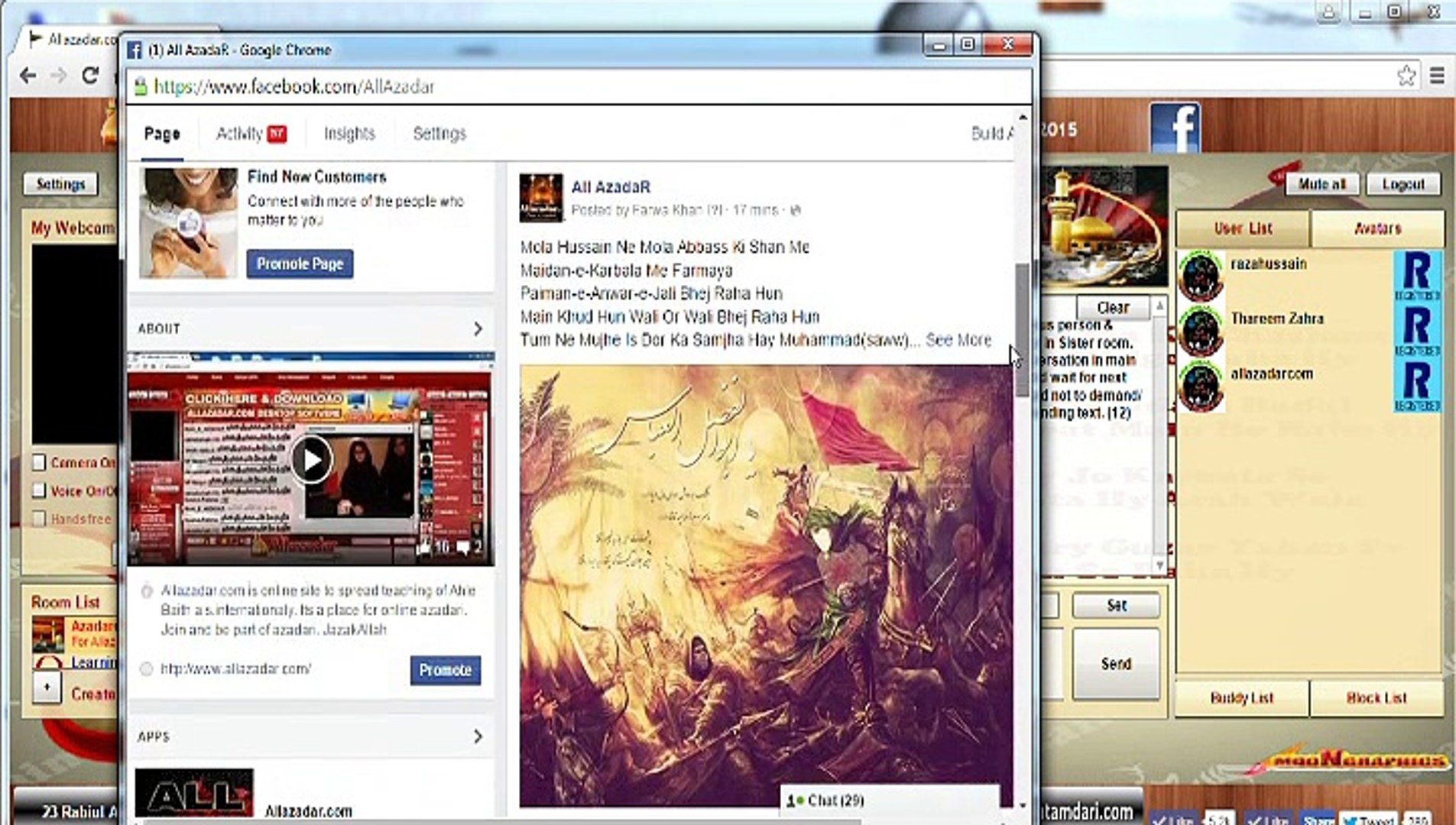Click the R registered badge beside Thareem Zahra
Screen dimensions: 1456x825
coord(1417,330)
